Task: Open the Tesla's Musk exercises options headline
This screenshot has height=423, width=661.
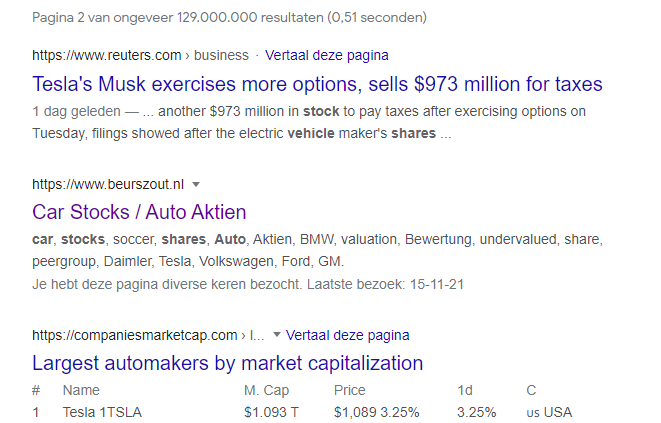Action: 317,83
